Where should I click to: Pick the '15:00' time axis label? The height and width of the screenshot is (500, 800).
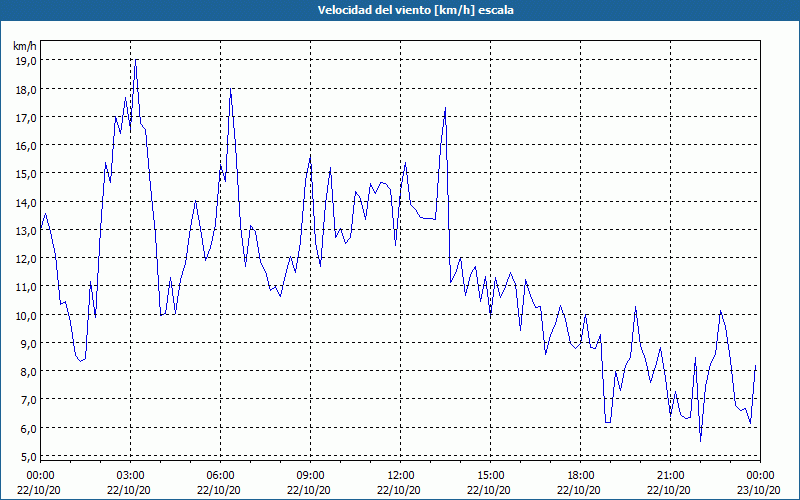[x=490, y=476]
